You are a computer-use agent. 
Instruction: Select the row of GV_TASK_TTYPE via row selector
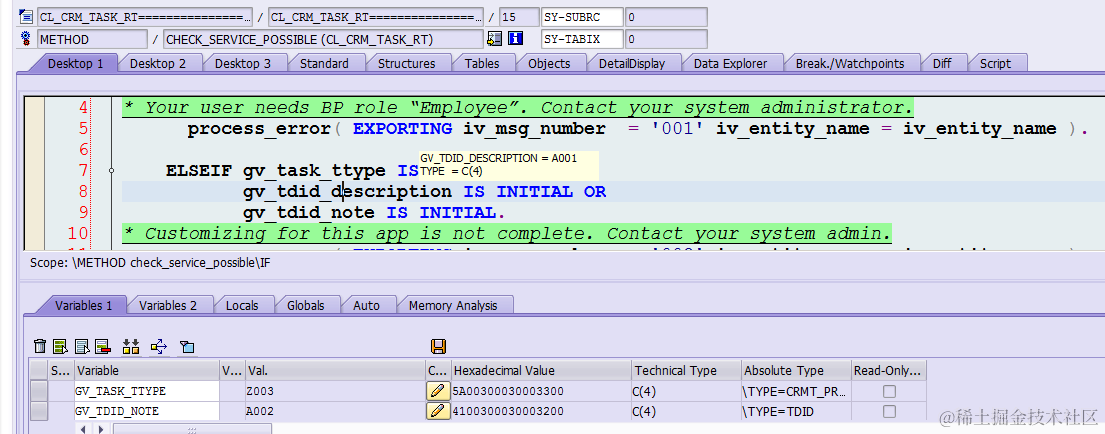pyautogui.click(x=39, y=391)
